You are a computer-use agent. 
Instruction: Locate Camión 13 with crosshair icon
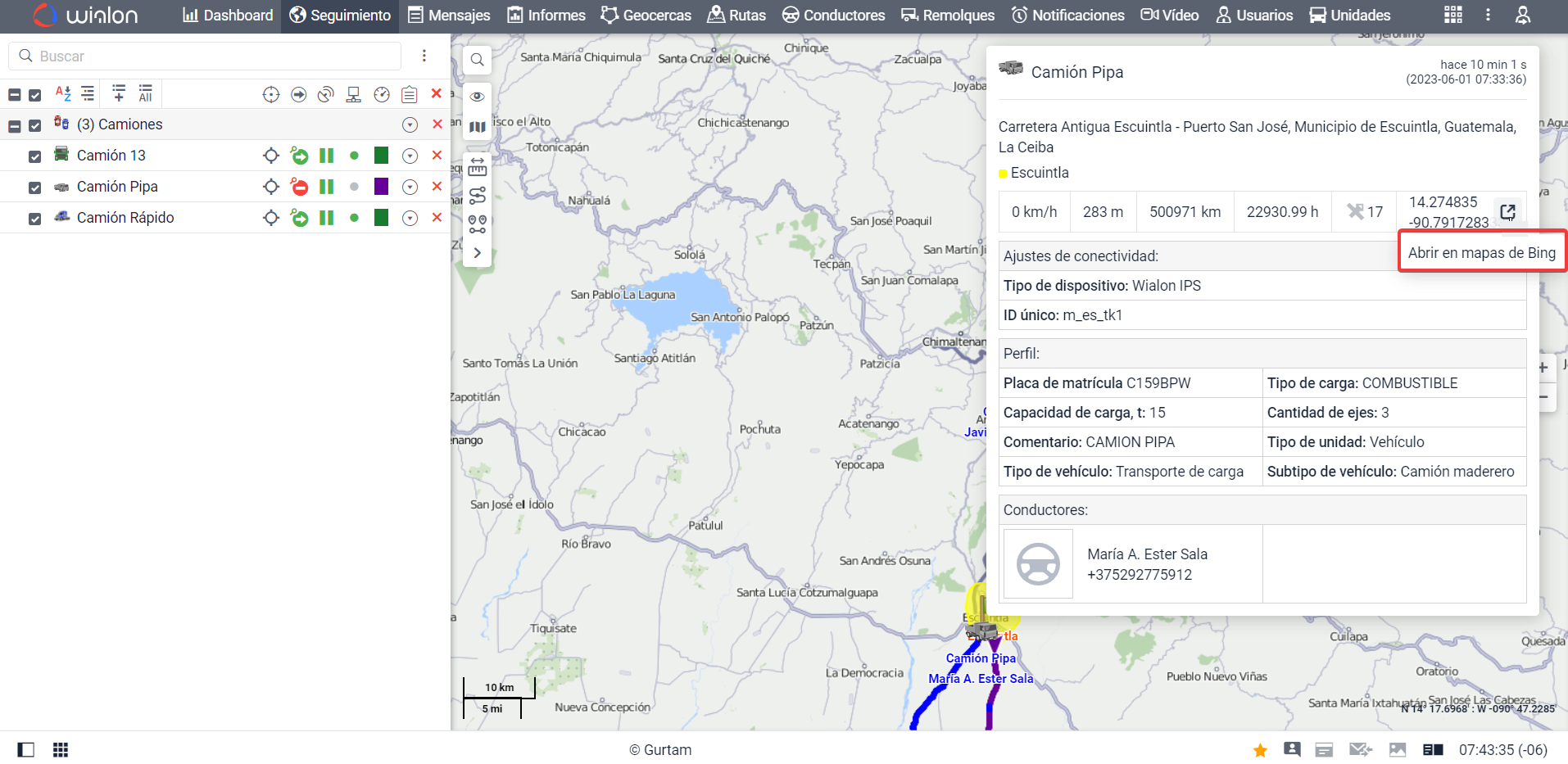(271, 156)
